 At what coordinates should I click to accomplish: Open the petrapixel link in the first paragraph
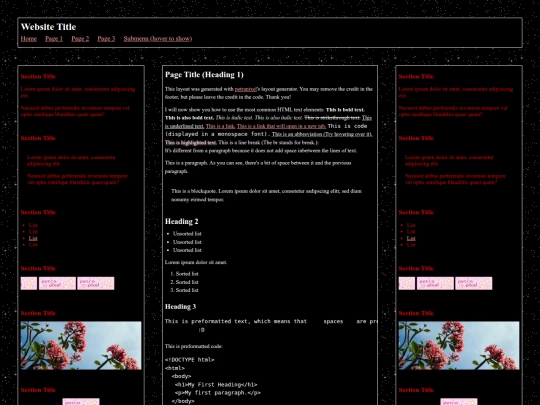tap(246, 89)
